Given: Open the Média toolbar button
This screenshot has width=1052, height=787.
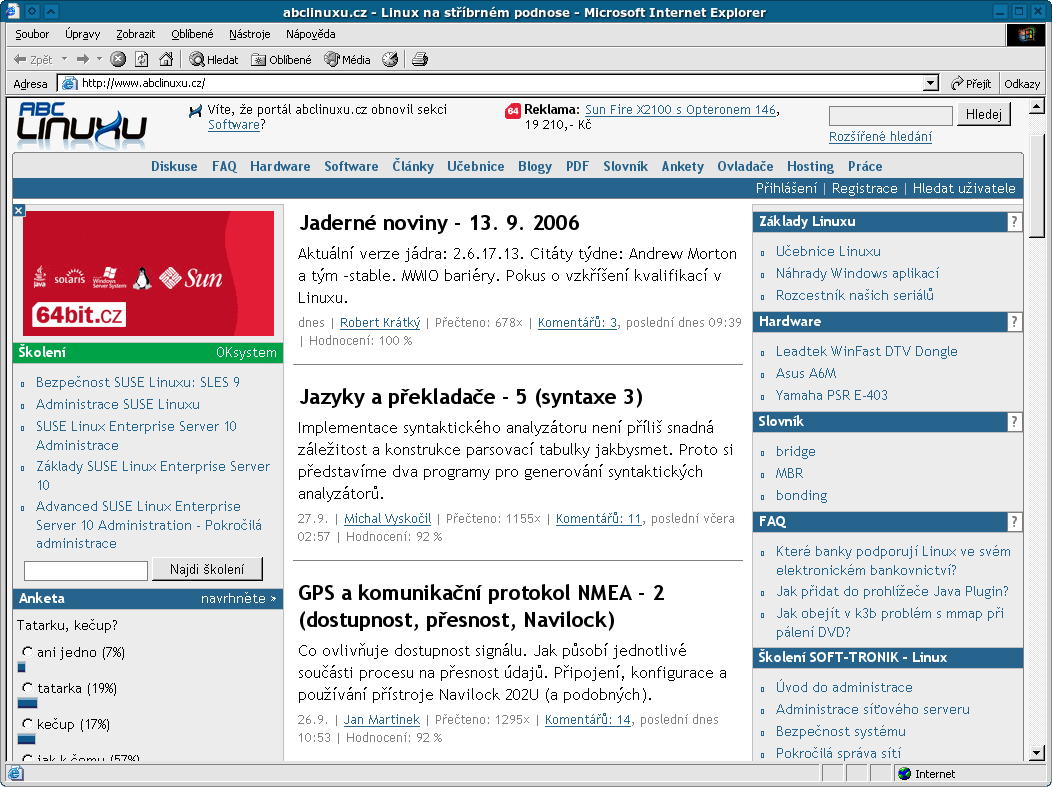Looking at the screenshot, I should coord(347,60).
